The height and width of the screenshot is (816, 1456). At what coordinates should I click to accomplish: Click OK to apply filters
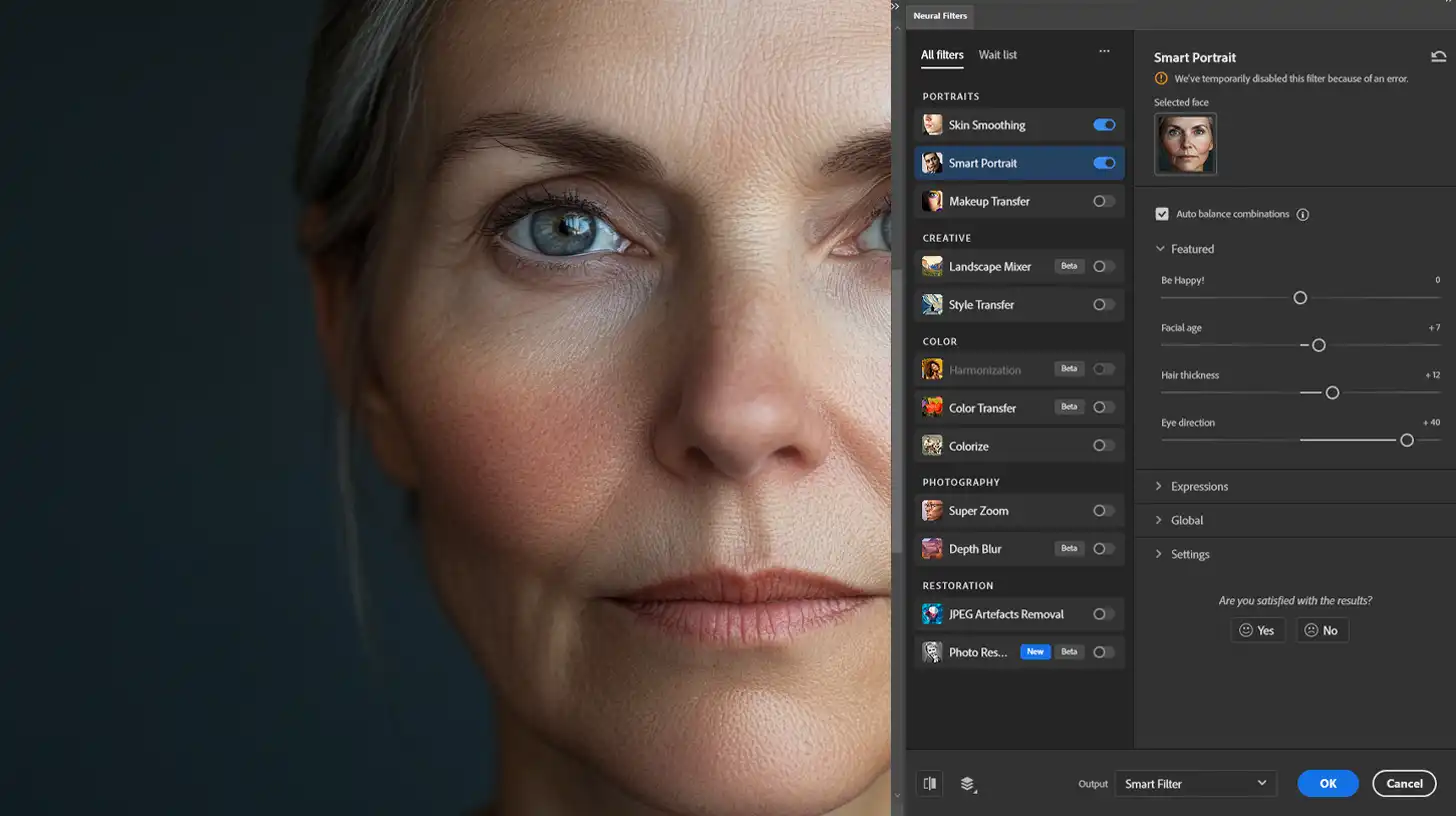[1328, 784]
